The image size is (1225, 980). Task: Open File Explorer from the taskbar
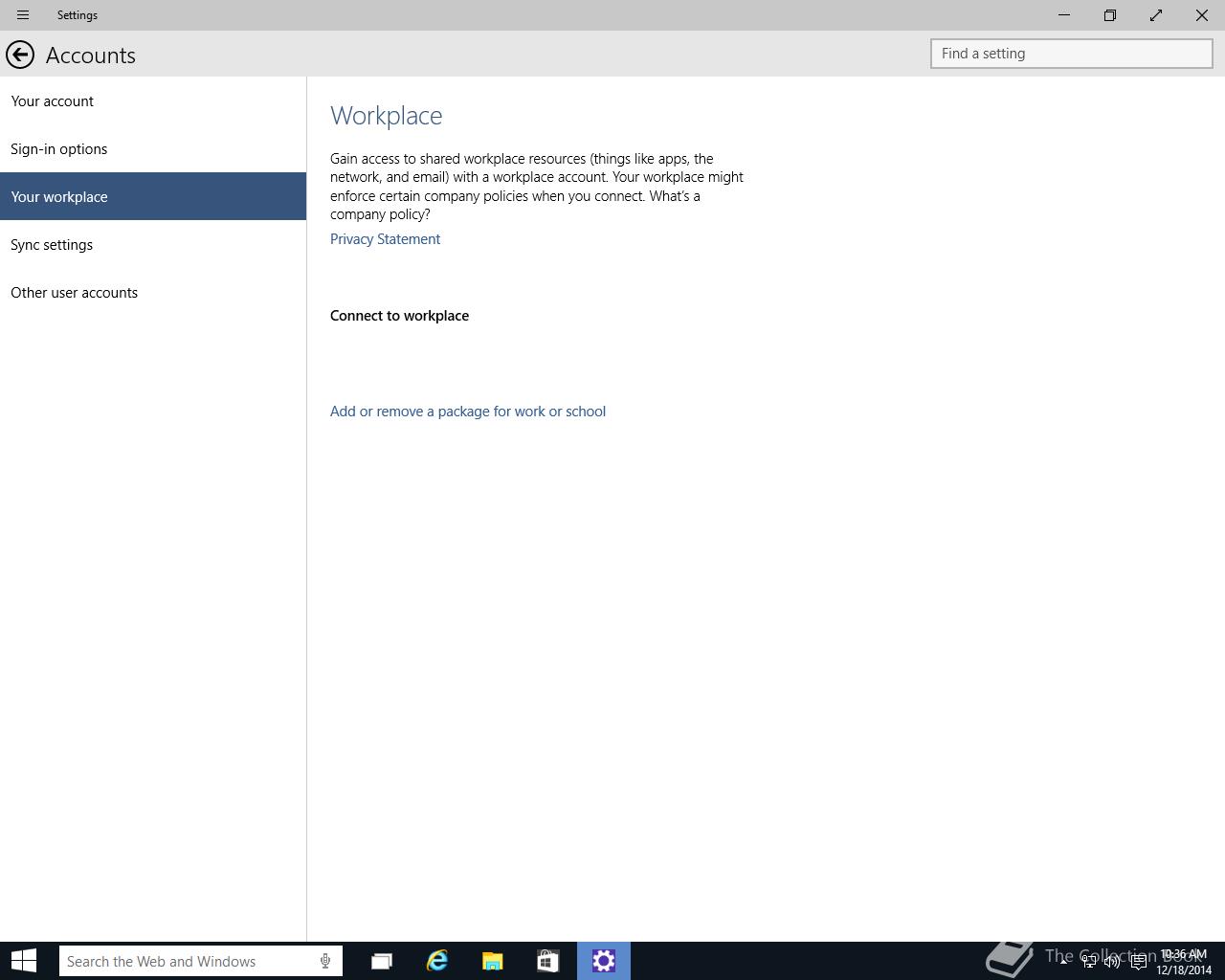[493, 961]
